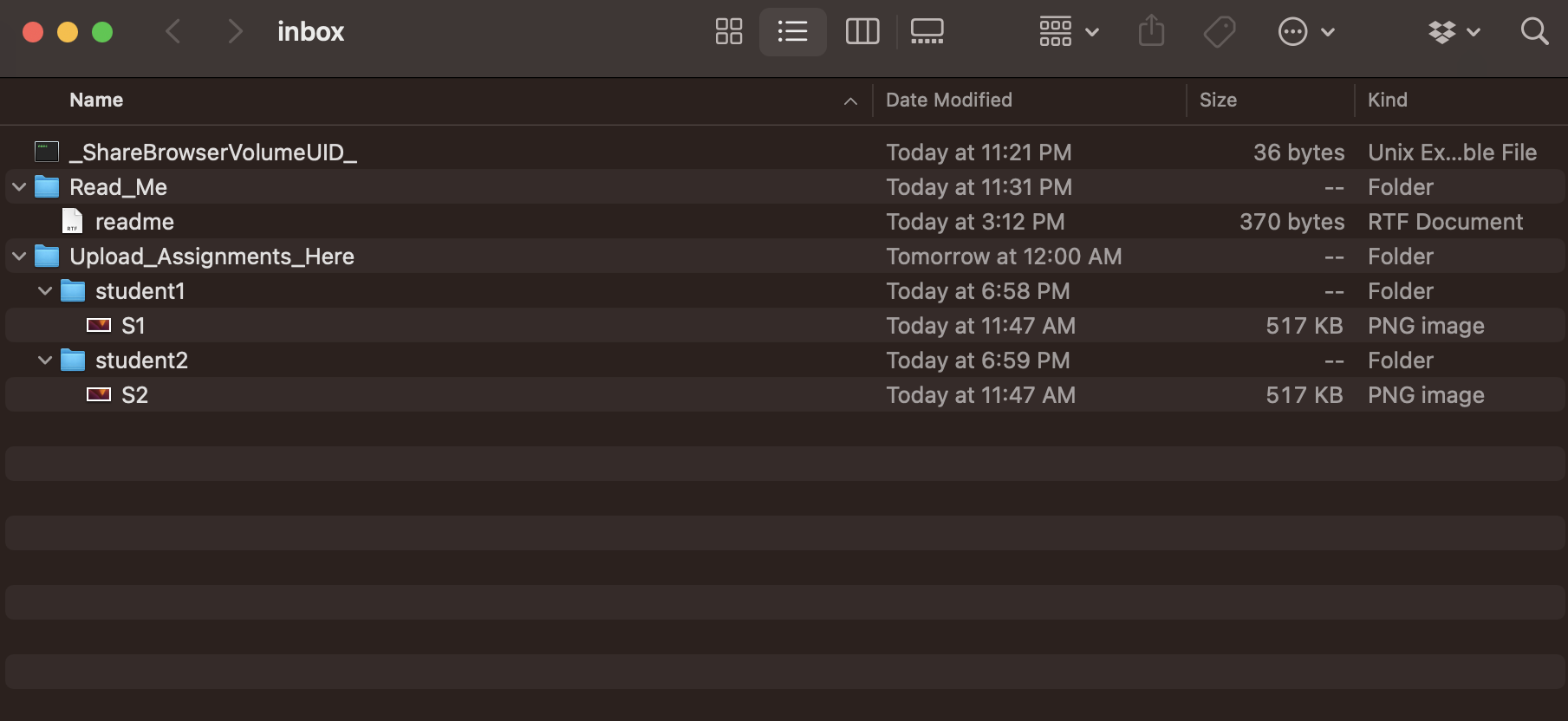Click the '36 bytes' size value
The width and height of the screenshot is (1568, 721).
[1298, 153]
